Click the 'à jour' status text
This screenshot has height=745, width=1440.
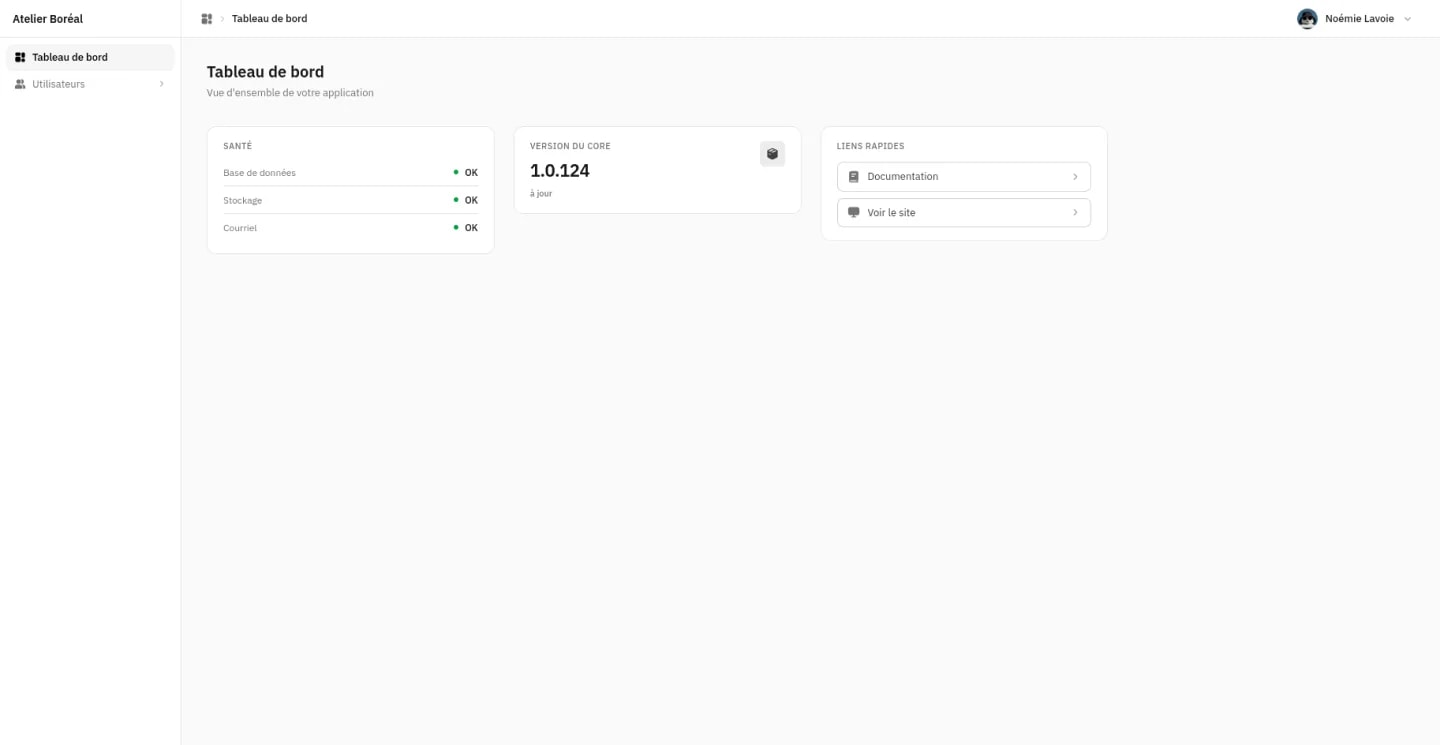[x=541, y=194]
